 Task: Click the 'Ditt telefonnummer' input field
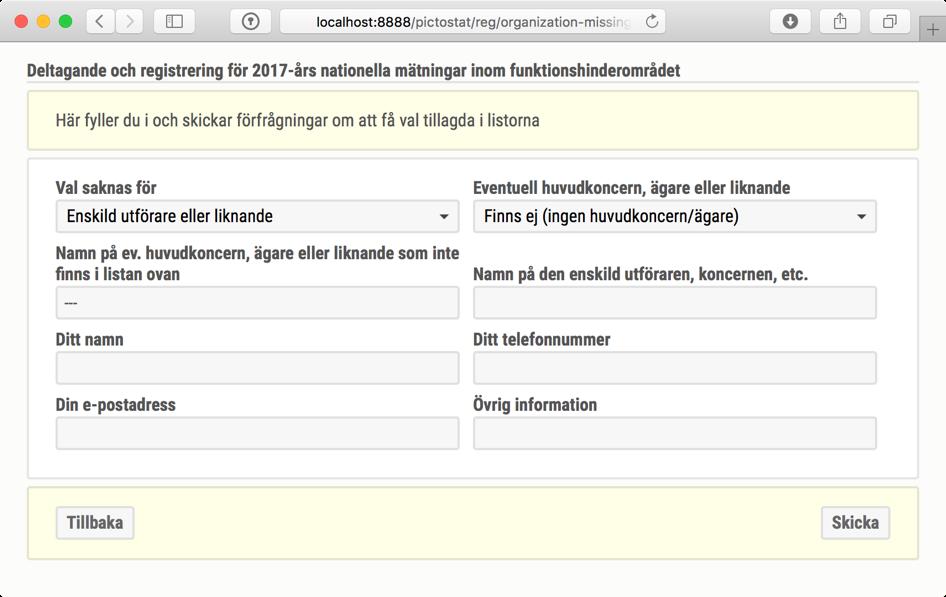click(x=675, y=368)
